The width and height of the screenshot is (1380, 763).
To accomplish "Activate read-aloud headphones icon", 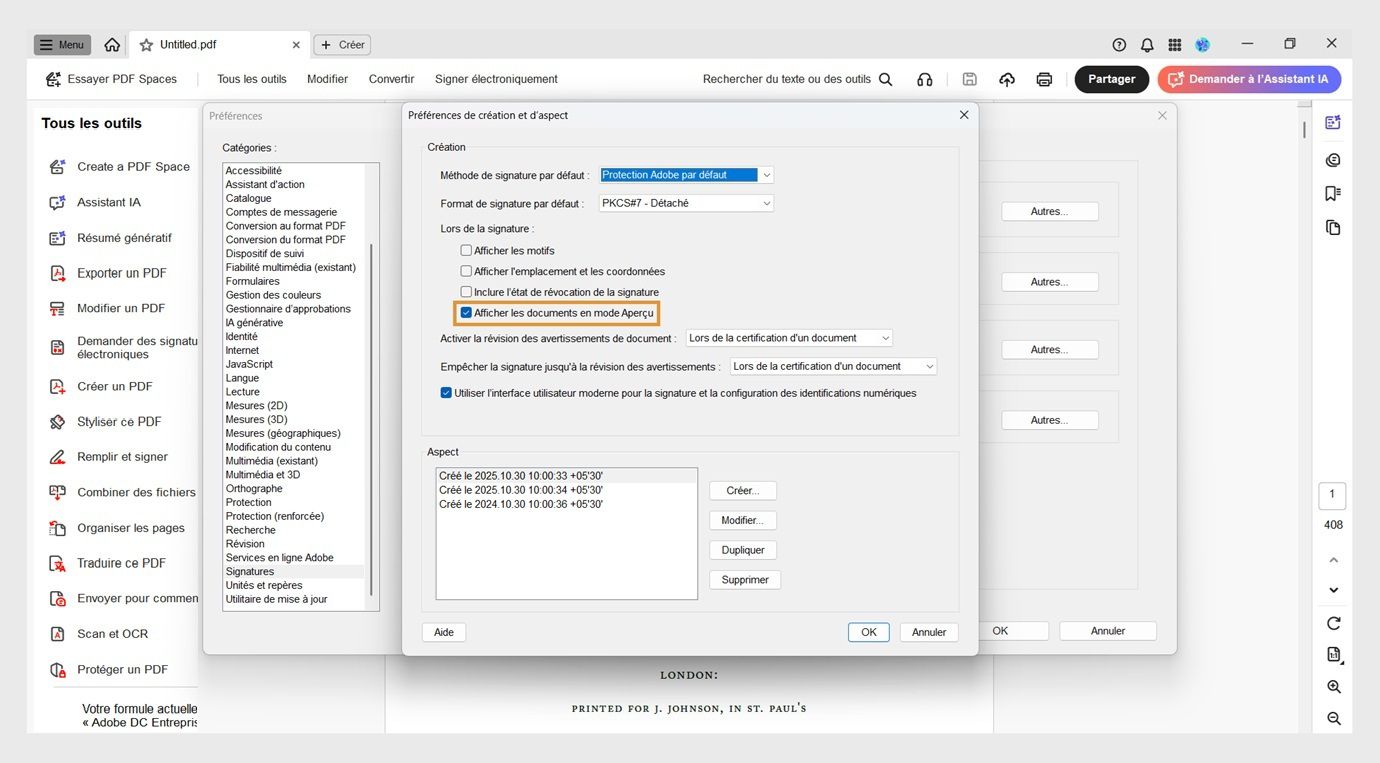I will pos(924,79).
